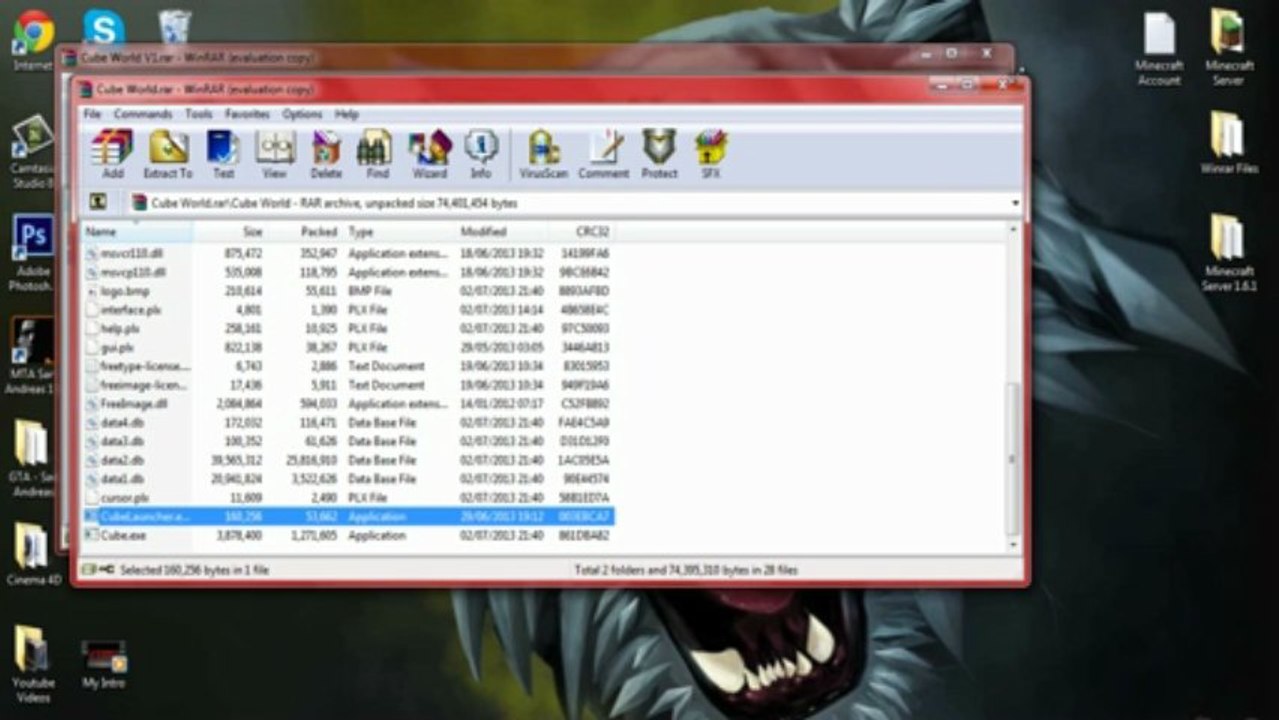This screenshot has height=720, width=1279.
Task: Select the interface.plx file
Action: pyautogui.click(x=348, y=310)
